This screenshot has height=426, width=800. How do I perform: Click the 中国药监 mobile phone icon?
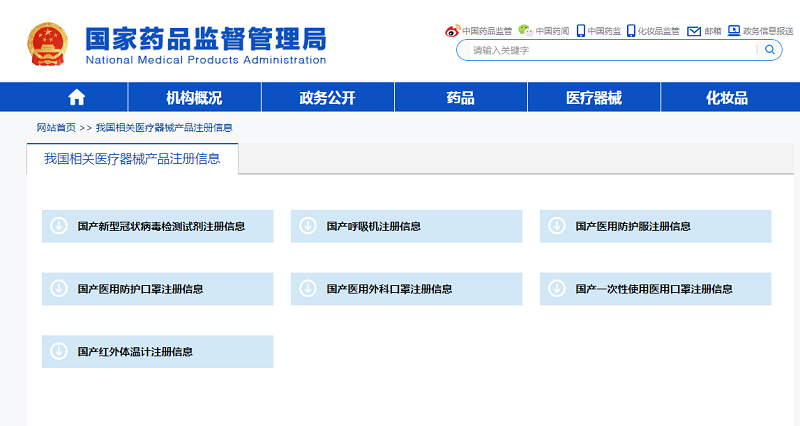pyautogui.click(x=581, y=31)
